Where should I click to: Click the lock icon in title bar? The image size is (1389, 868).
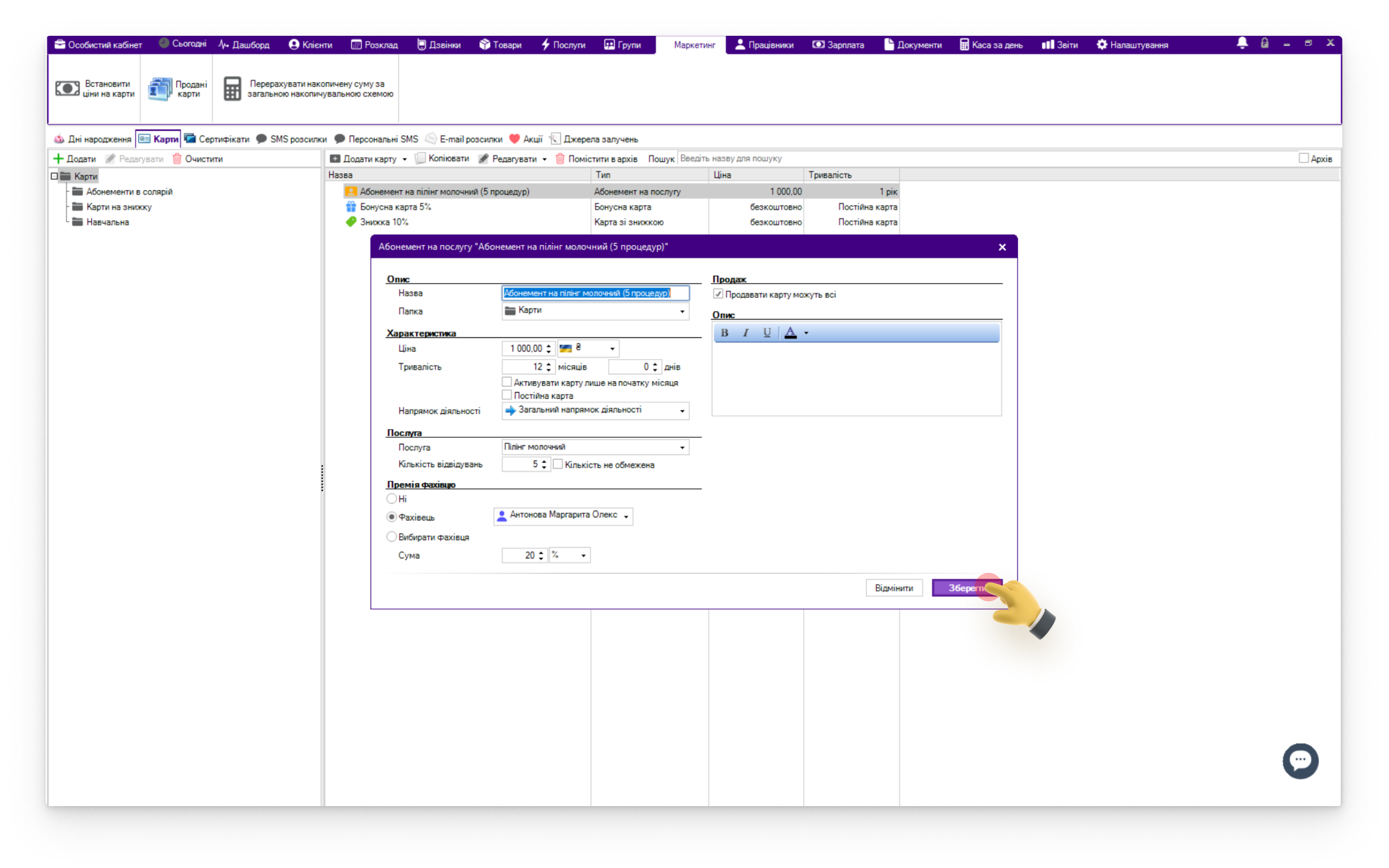point(1264,43)
